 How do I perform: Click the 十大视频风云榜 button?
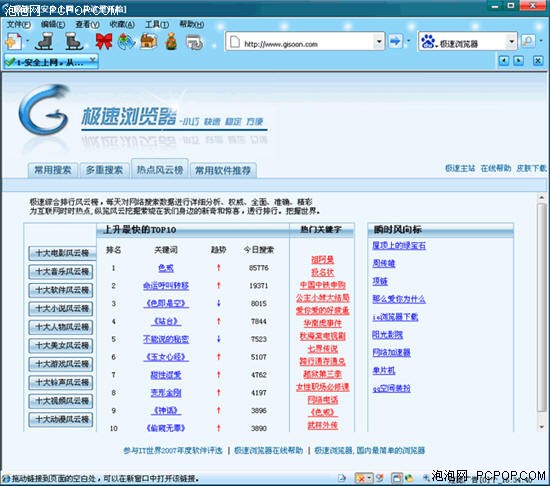point(62,401)
